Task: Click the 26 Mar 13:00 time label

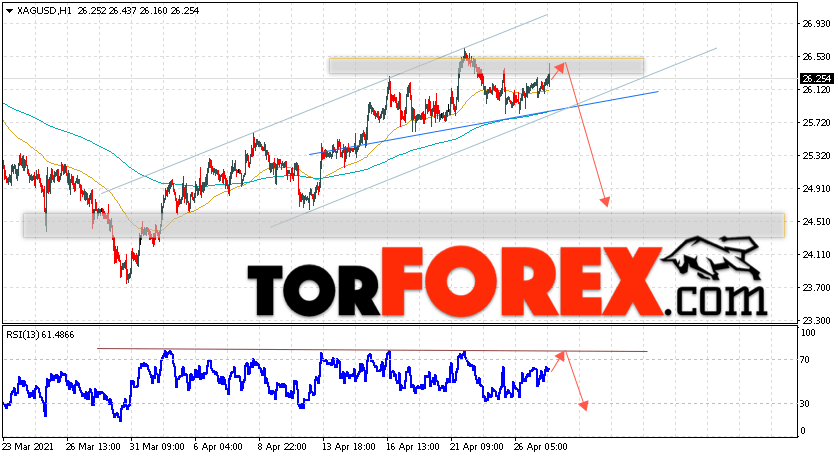Action: [x=93, y=446]
